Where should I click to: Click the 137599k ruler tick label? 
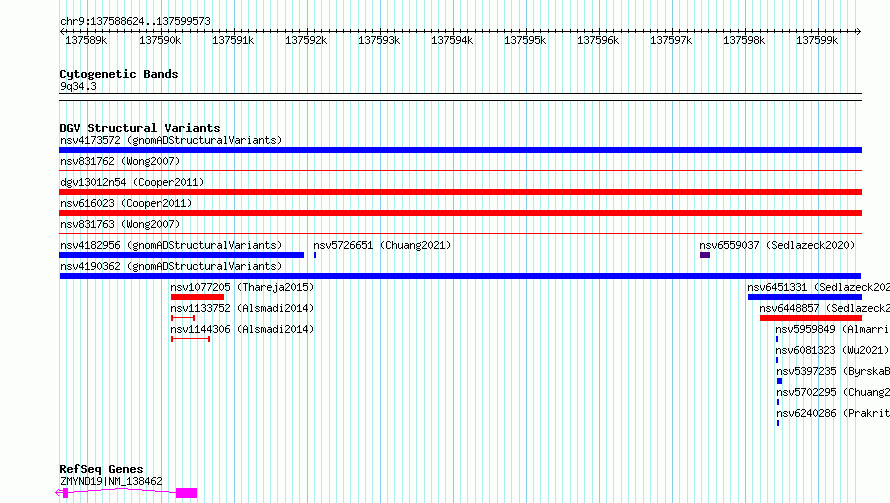tap(817, 40)
